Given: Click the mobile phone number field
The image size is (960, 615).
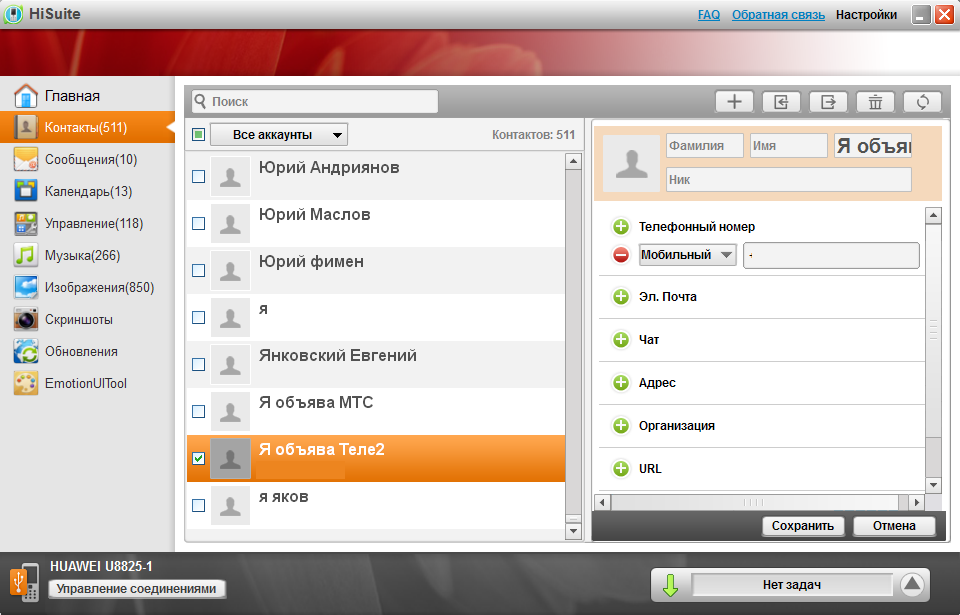Looking at the screenshot, I should pyautogui.click(x=831, y=255).
